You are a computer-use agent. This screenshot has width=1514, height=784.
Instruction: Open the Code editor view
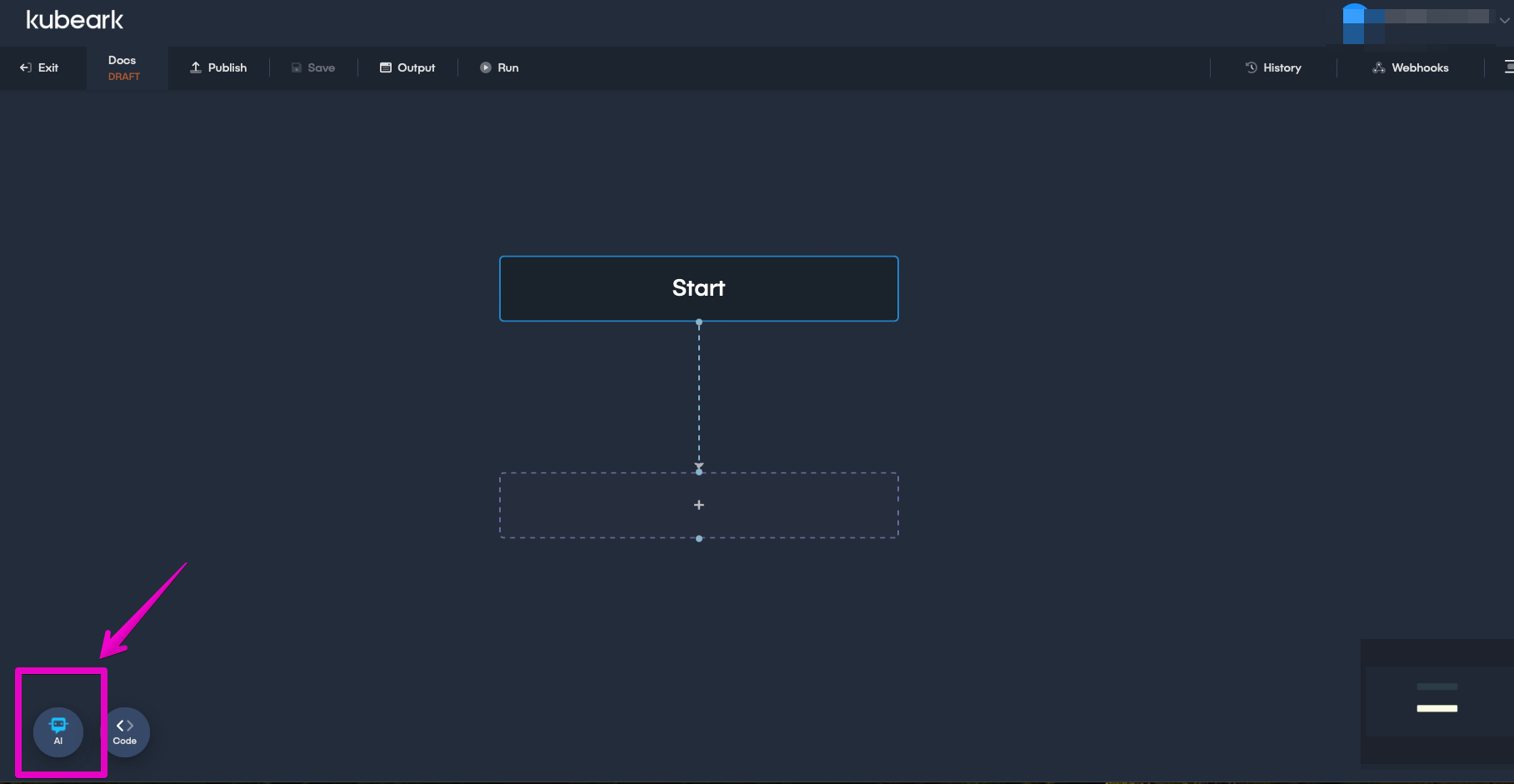coord(125,732)
